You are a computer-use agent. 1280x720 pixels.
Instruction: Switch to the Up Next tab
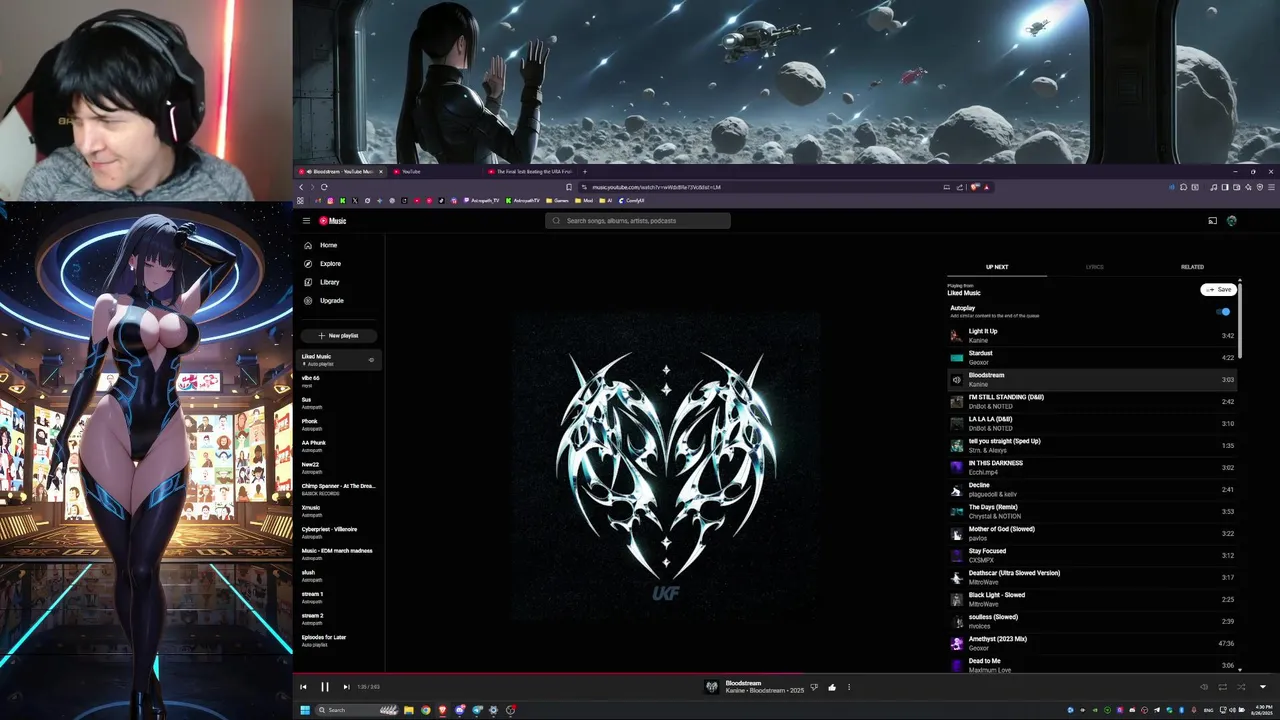click(x=997, y=267)
